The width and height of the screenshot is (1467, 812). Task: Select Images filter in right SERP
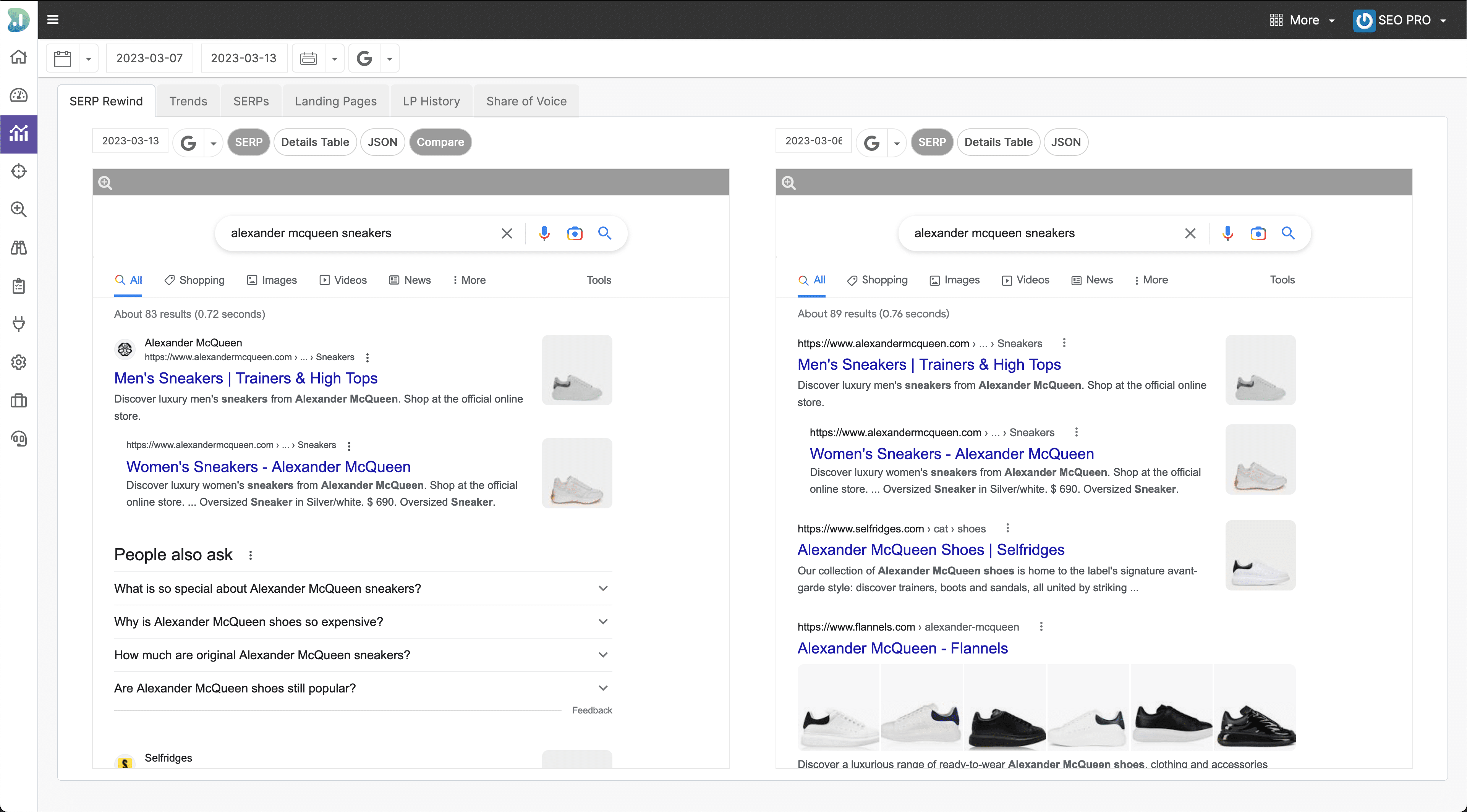[954, 280]
